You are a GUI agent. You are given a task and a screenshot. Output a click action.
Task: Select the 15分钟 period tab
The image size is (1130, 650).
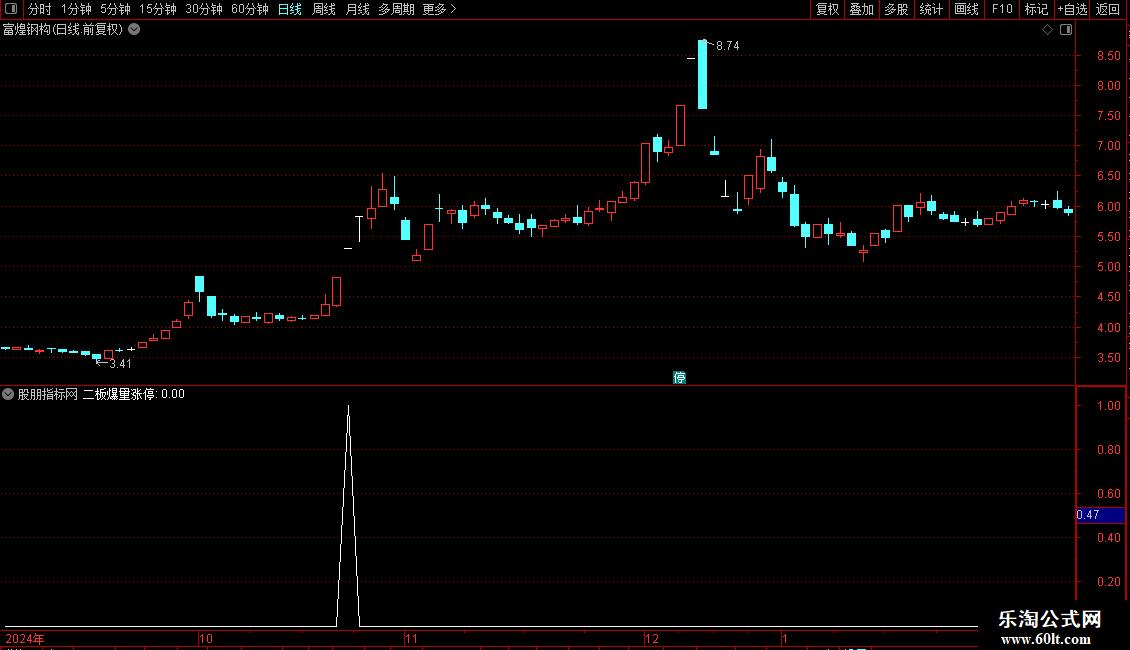click(158, 9)
